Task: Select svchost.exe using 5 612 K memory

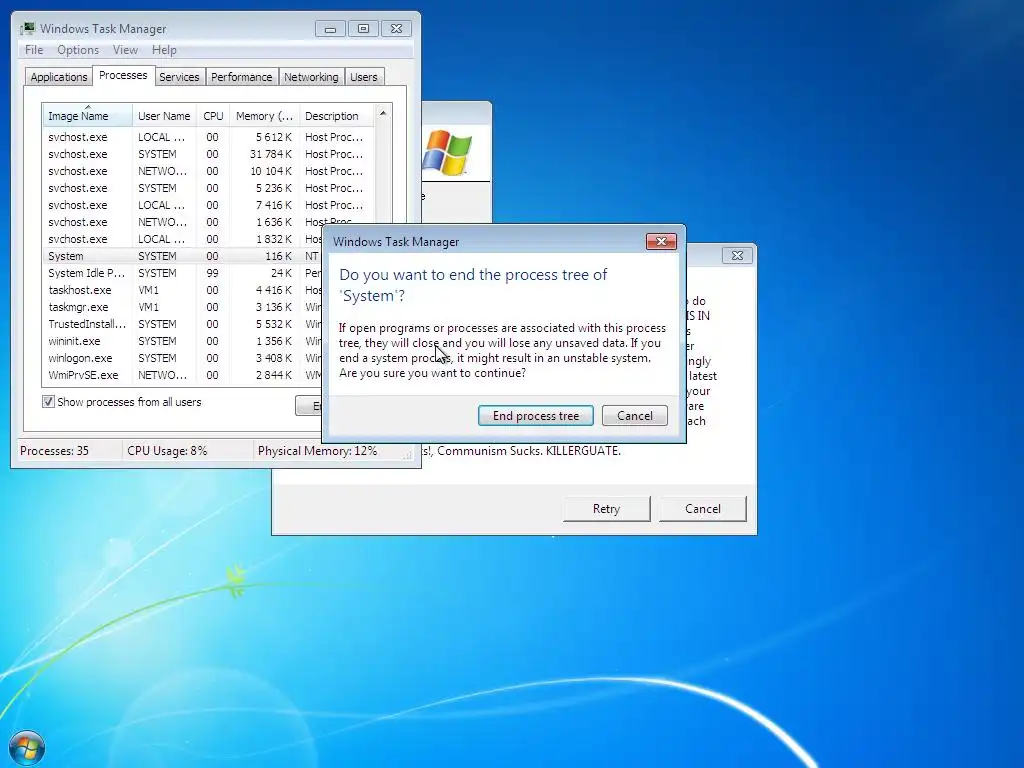Action: coord(208,137)
